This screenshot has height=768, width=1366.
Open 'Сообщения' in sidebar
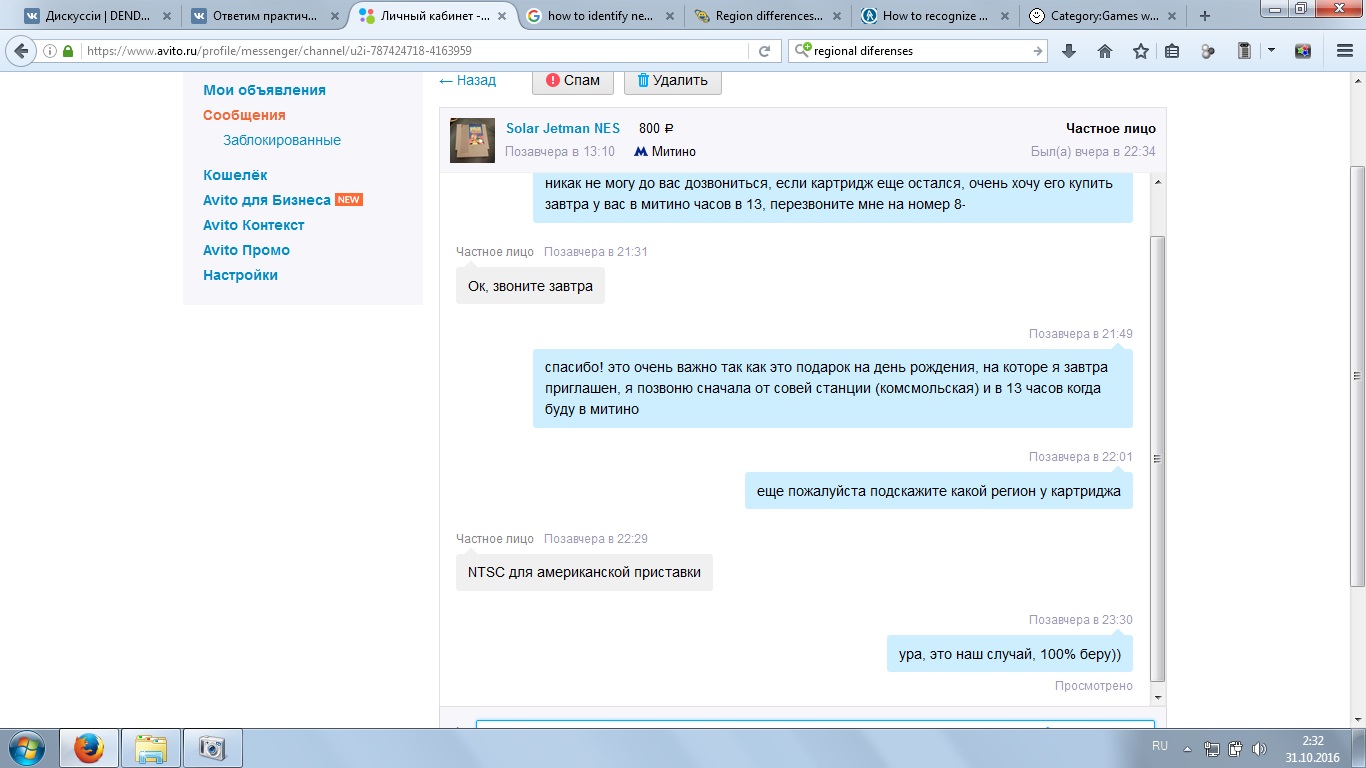tap(244, 115)
